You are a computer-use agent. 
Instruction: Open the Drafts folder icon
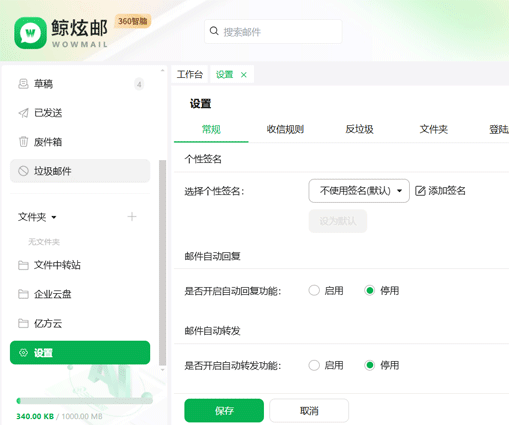[x=23, y=84]
